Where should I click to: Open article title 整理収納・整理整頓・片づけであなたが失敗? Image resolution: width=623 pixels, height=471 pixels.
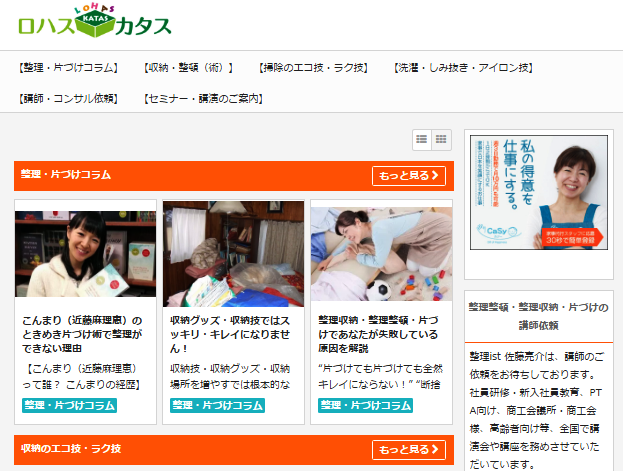click(378, 334)
